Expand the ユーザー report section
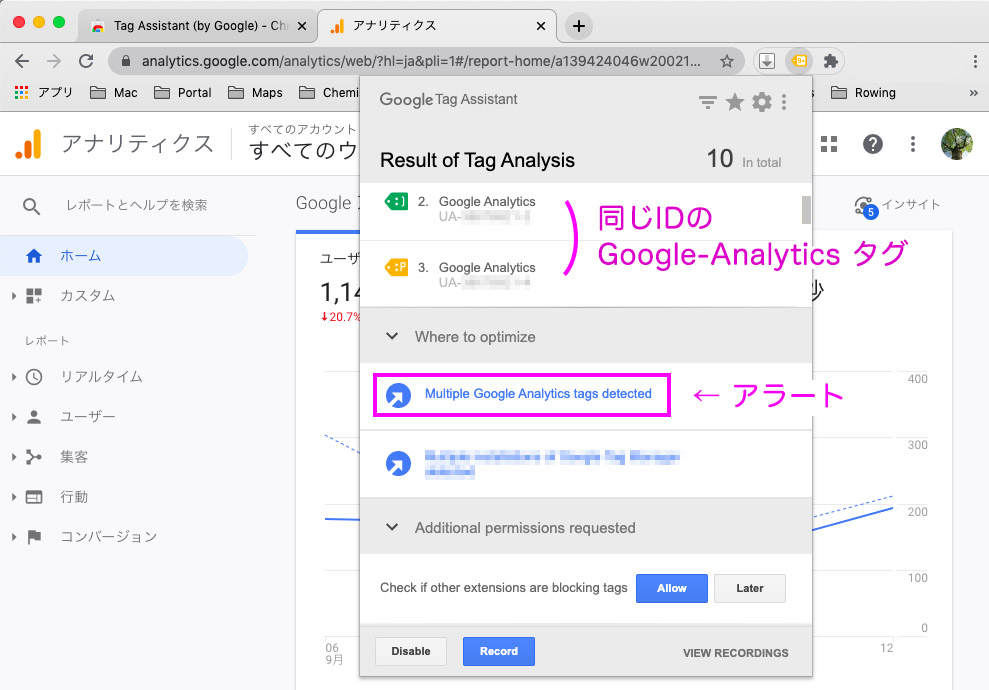The height and width of the screenshot is (690, 989). (14, 417)
